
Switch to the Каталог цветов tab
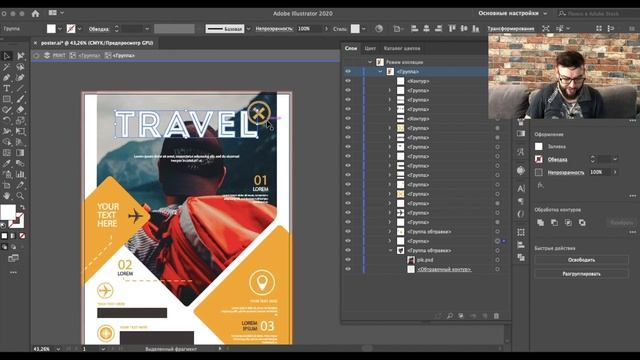point(402,48)
